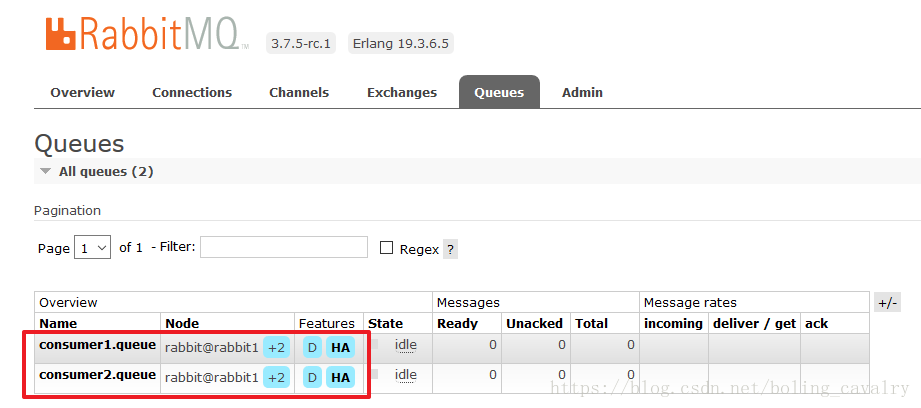Click rabbit@rabbit1 node text in consumer2.queue row
Viewport: 921px width, 408px height.
[211, 377]
